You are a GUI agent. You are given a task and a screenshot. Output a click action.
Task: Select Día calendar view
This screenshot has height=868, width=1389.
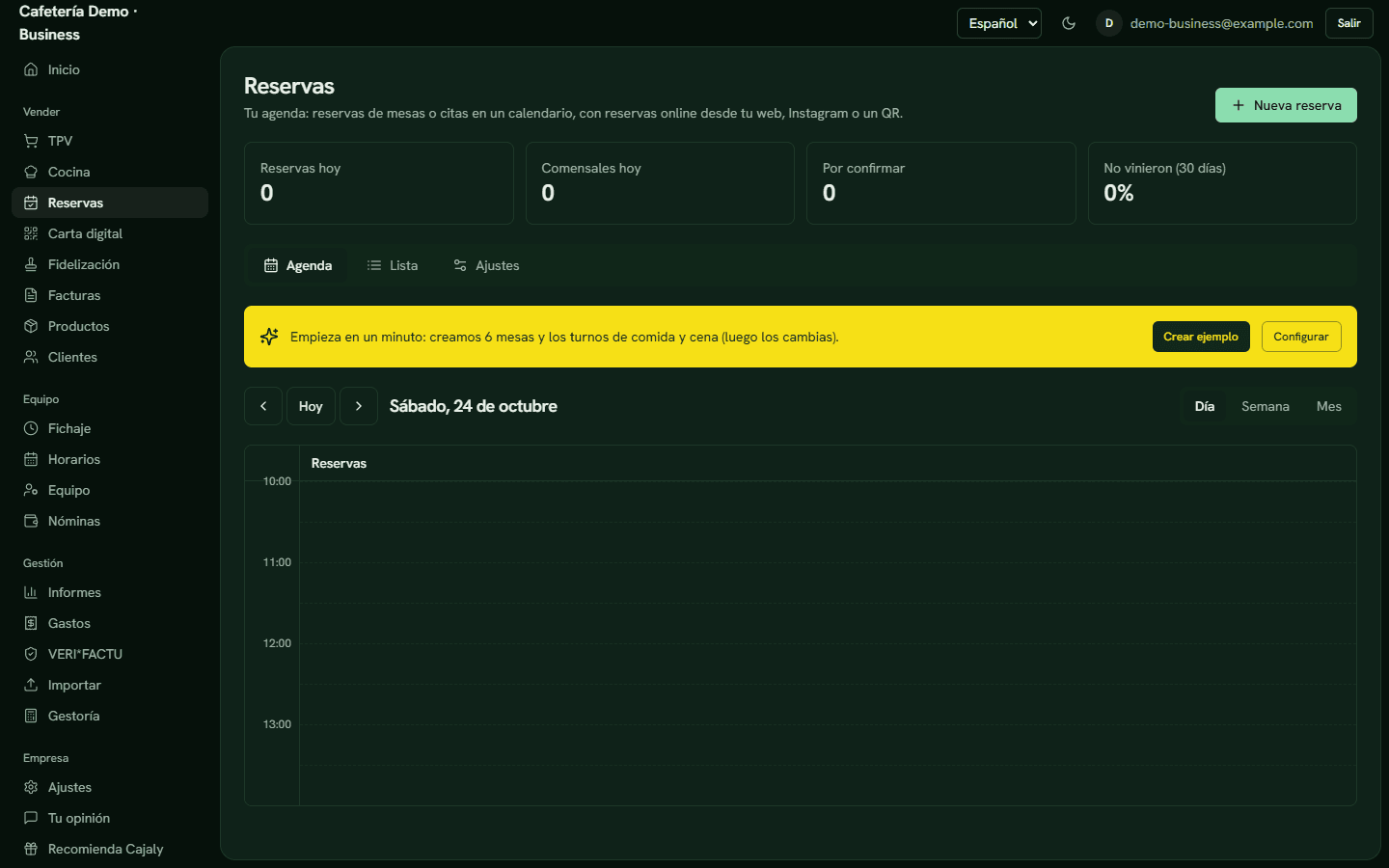1205,406
